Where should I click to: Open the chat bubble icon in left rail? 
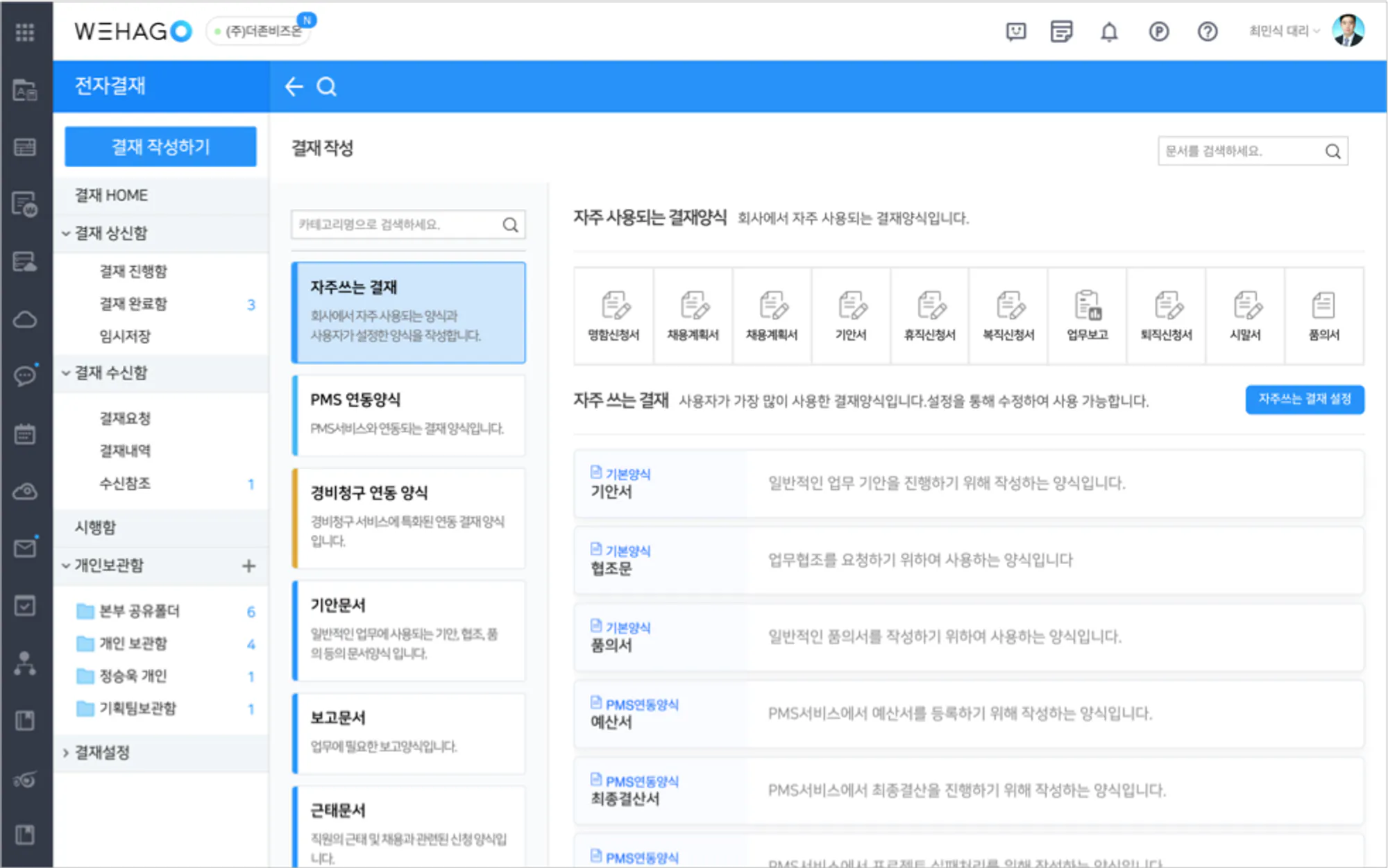pyautogui.click(x=25, y=376)
